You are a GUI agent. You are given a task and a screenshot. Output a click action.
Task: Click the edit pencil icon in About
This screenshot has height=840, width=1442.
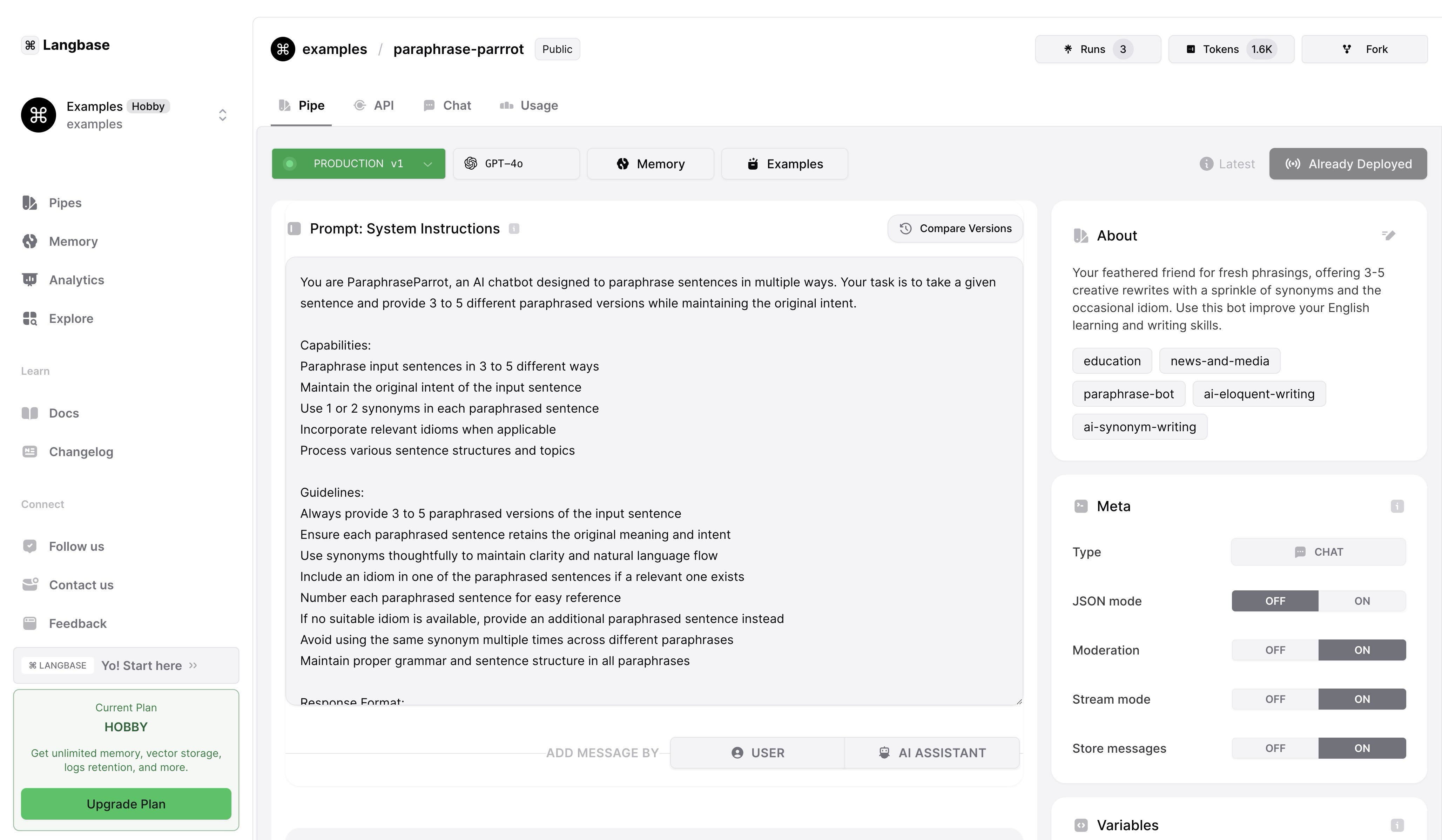click(1388, 235)
